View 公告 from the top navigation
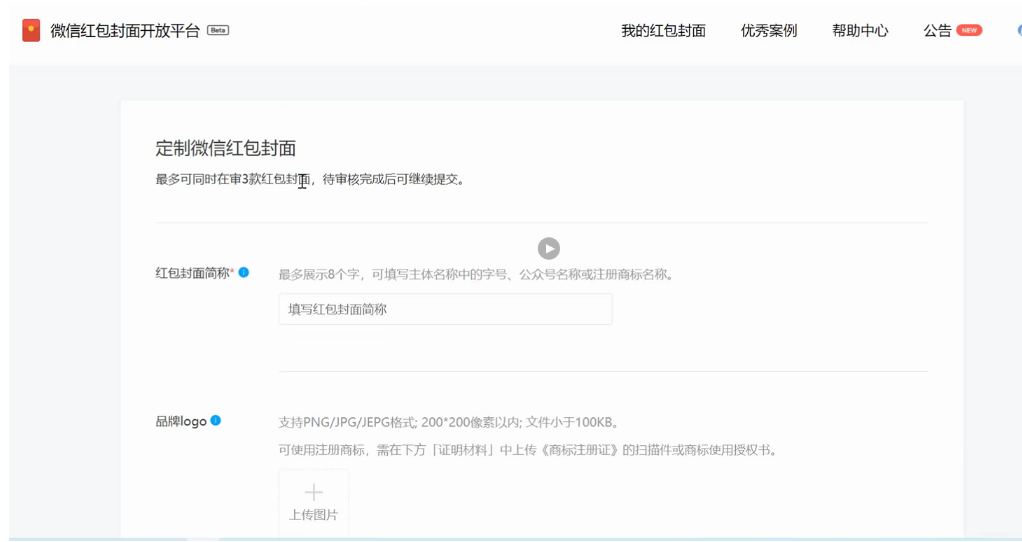Screen dimensions: 1022x542 pos(937,31)
